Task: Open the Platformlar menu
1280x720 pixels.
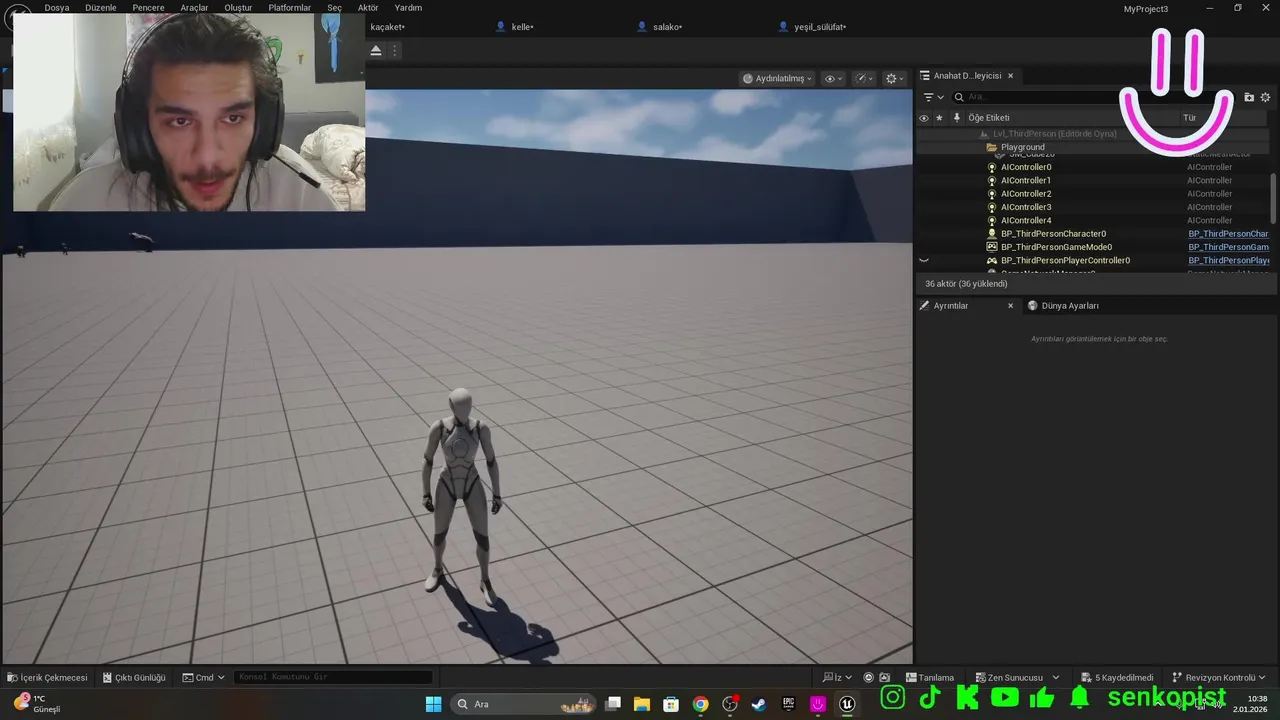Action: point(289,7)
